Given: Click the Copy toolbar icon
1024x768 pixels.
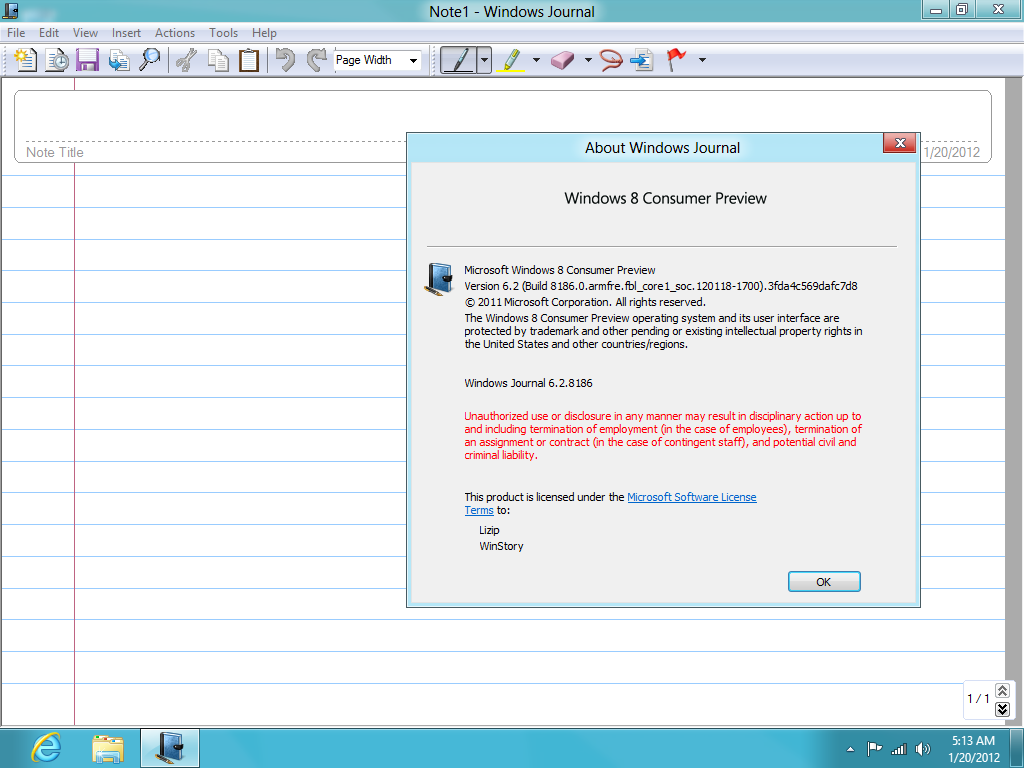Looking at the screenshot, I should [x=218, y=60].
